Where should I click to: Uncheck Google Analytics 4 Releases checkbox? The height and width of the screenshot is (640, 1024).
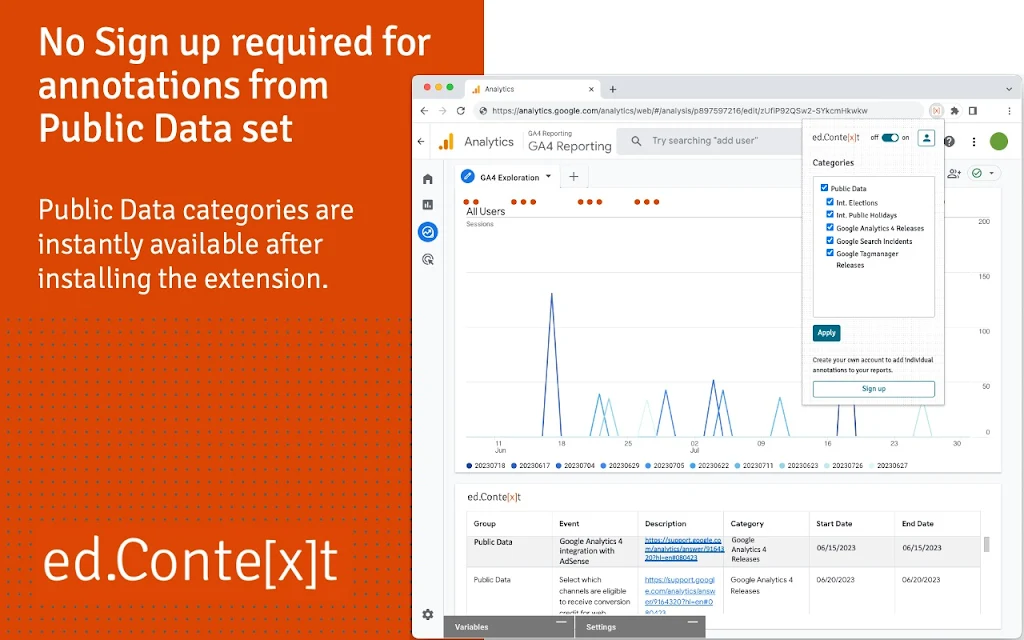830,227
